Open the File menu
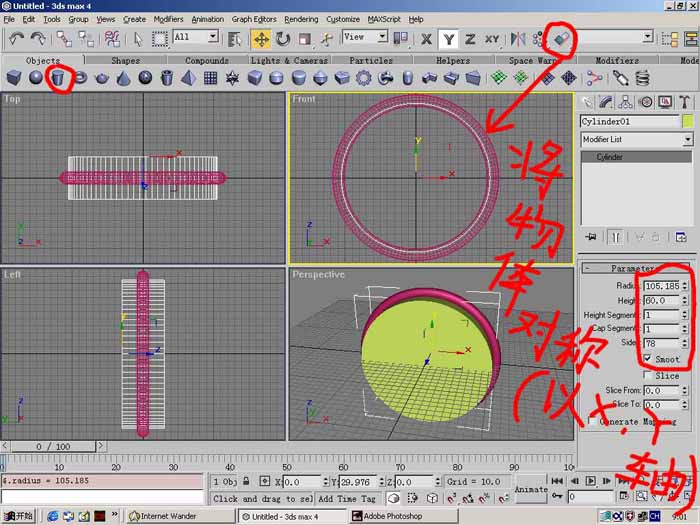The image size is (700, 525). click(x=9, y=19)
